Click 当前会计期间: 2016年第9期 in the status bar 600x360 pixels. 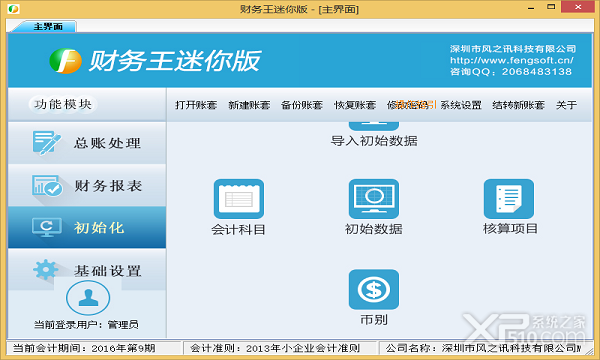coord(84,348)
